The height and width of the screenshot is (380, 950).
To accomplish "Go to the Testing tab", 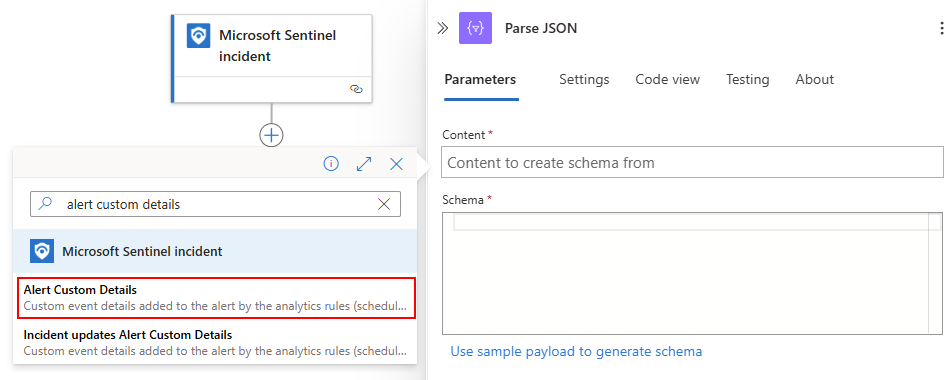I will 748,79.
